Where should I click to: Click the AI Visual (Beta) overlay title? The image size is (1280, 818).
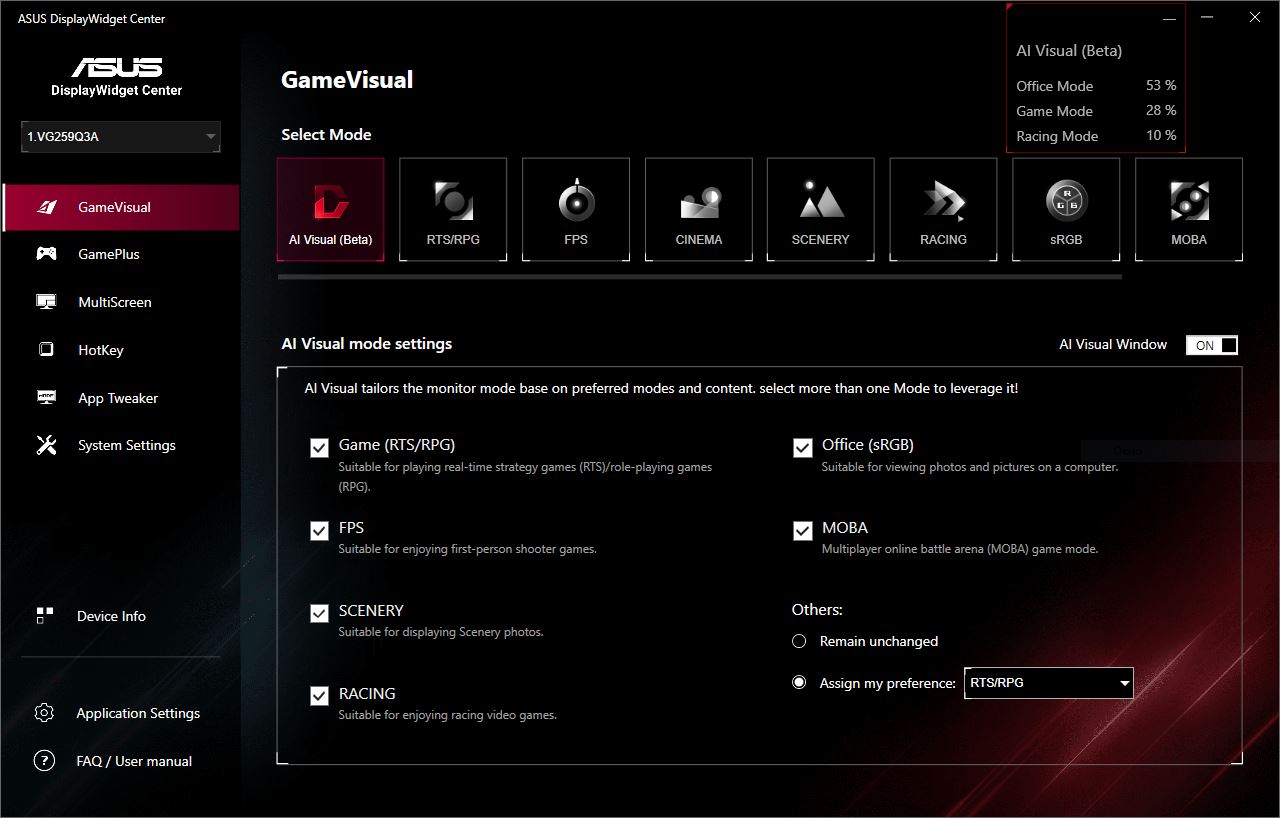point(1069,51)
